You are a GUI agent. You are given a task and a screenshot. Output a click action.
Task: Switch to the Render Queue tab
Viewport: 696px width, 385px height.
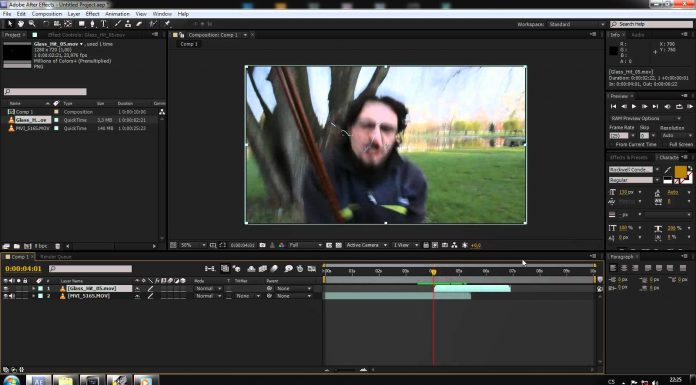55,257
